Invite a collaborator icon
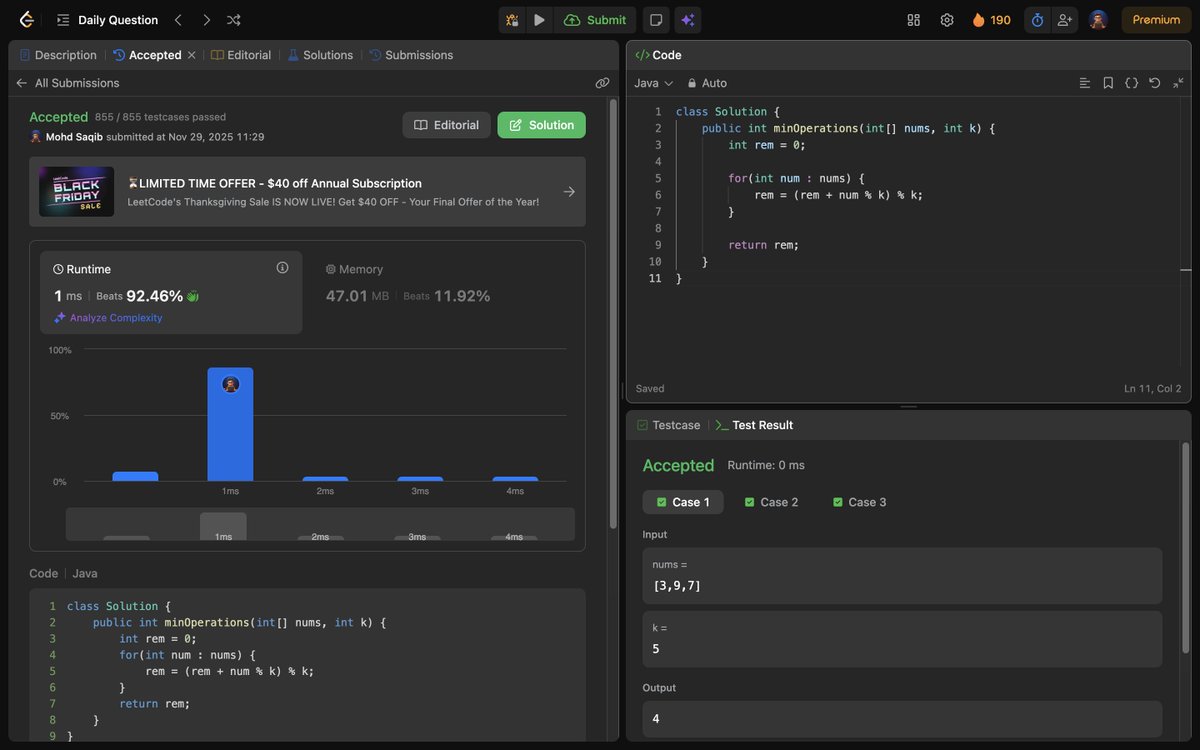This screenshot has height=750, width=1200. coord(1065,20)
